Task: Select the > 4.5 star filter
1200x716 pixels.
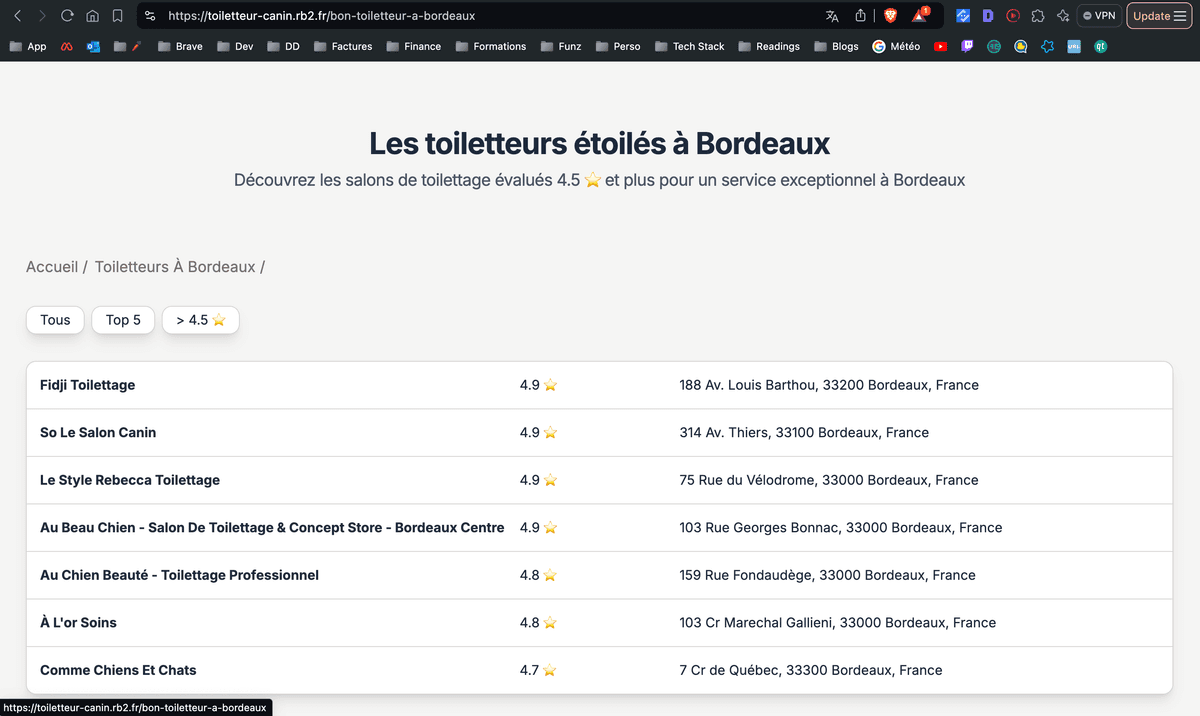Action: (200, 320)
